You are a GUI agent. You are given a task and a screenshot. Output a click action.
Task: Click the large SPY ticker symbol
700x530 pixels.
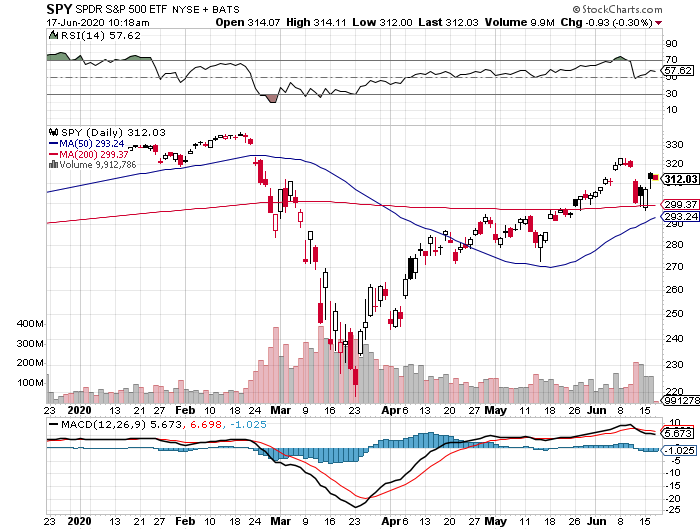point(59,9)
